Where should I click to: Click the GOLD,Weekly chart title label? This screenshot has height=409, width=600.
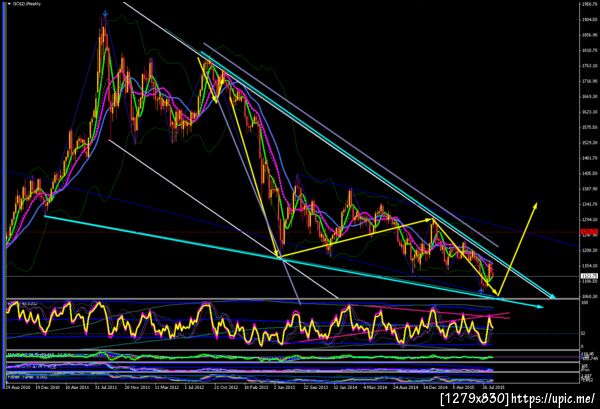tap(27, 4)
